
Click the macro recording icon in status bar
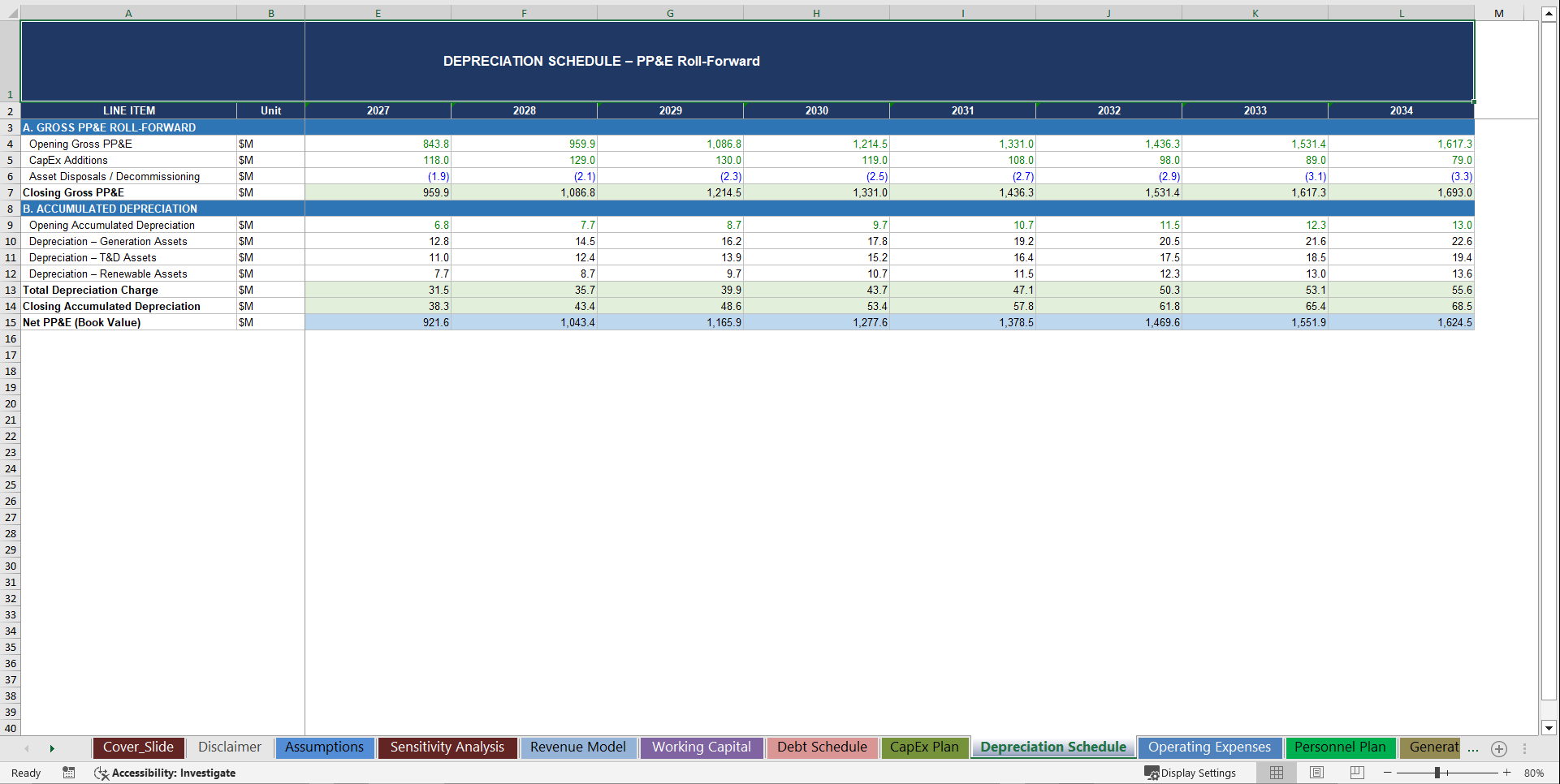click(x=69, y=773)
